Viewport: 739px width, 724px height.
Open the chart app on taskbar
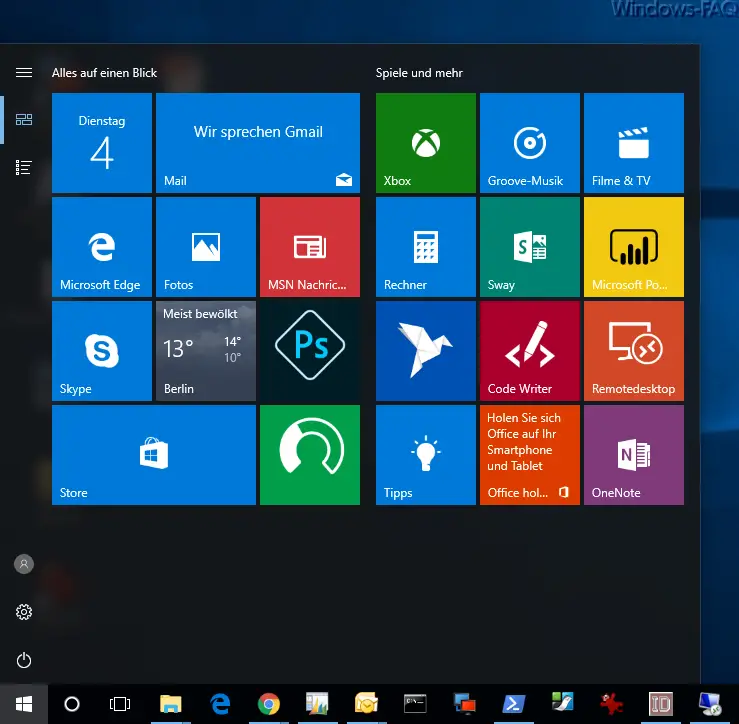point(317,704)
